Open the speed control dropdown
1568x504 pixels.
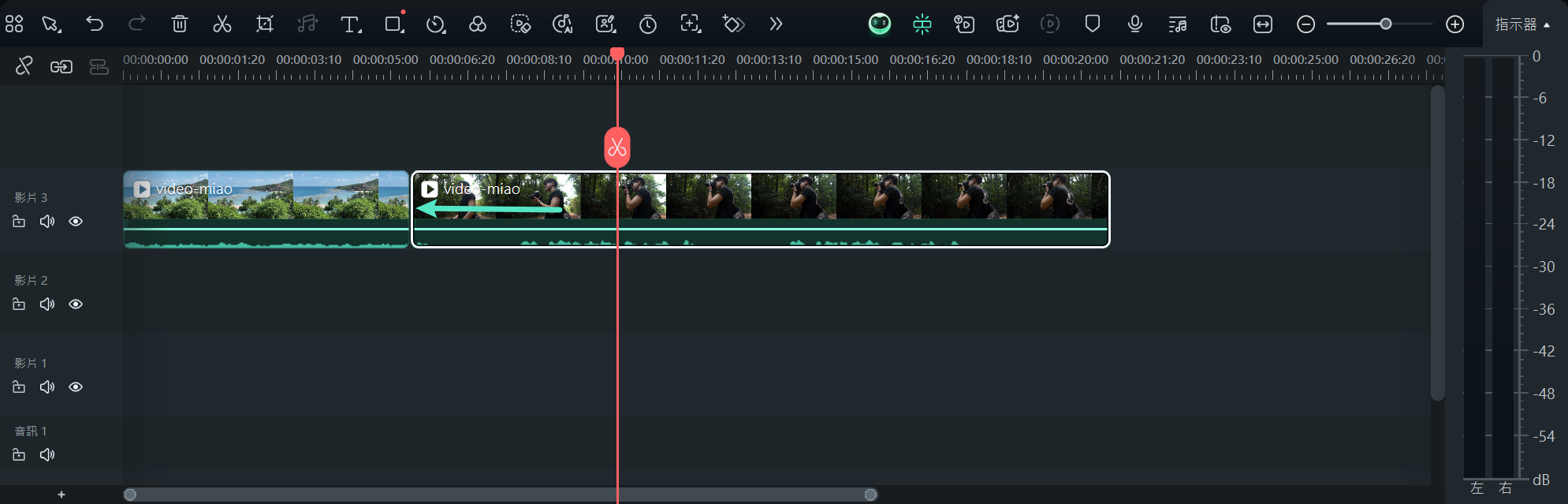(436, 24)
